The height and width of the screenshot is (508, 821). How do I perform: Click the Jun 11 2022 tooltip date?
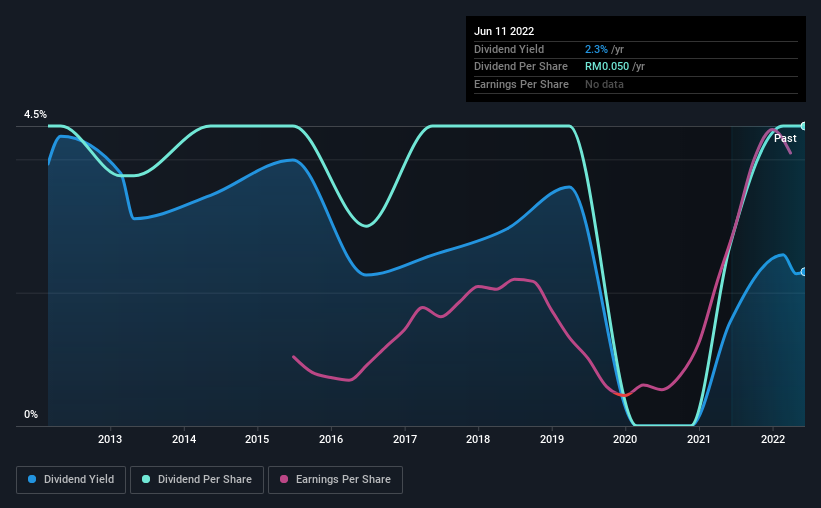(504, 31)
